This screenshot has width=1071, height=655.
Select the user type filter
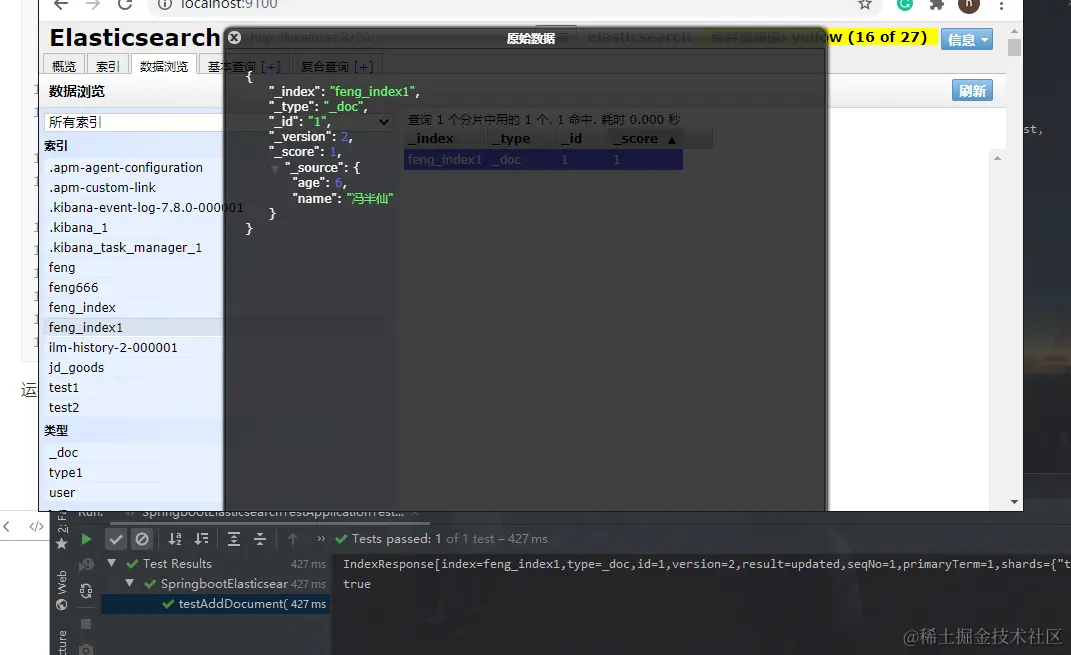[x=62, y=492]
